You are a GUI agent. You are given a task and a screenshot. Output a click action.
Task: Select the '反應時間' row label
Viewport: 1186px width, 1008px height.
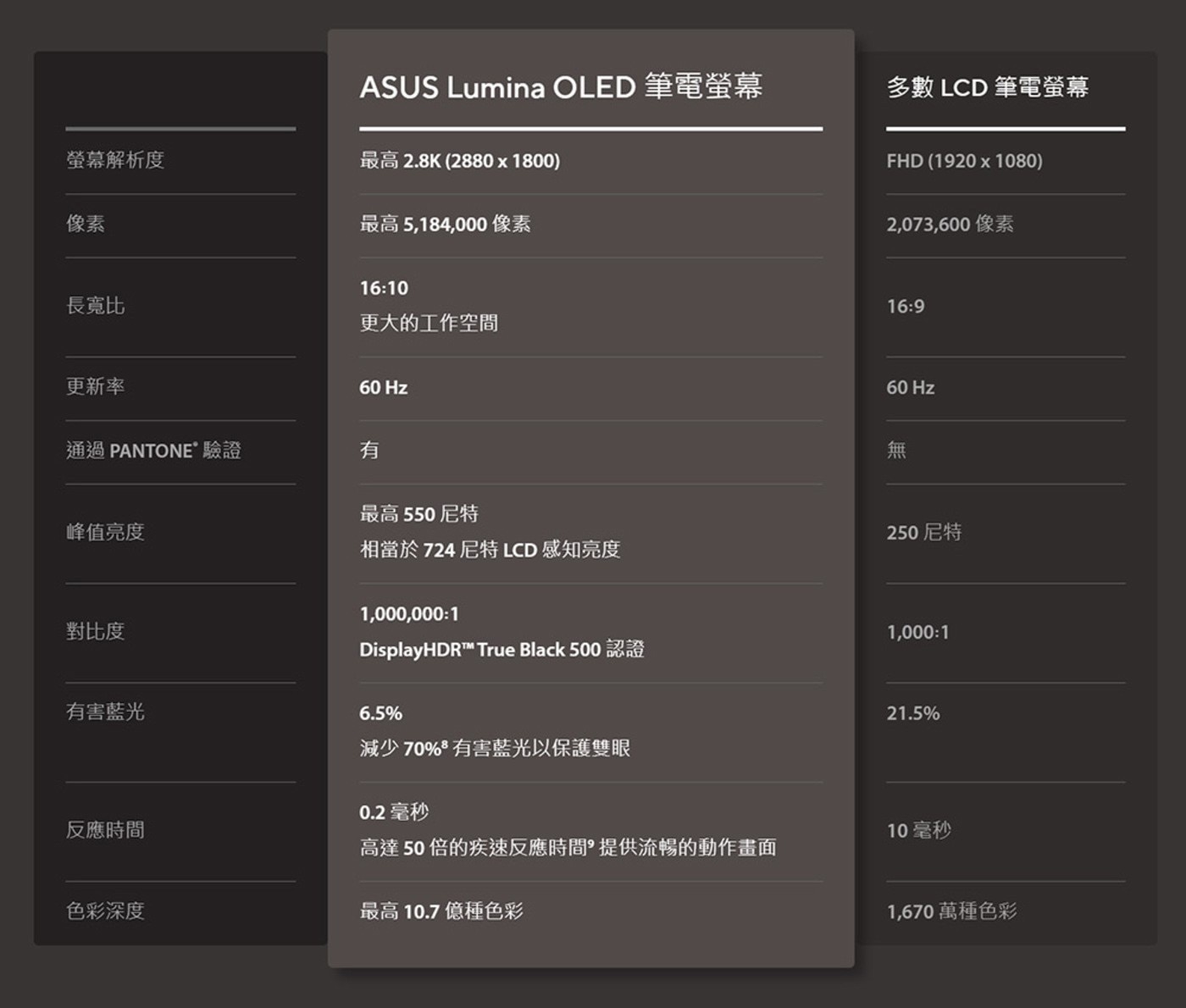pyautogui.click(x=105, y=830)
